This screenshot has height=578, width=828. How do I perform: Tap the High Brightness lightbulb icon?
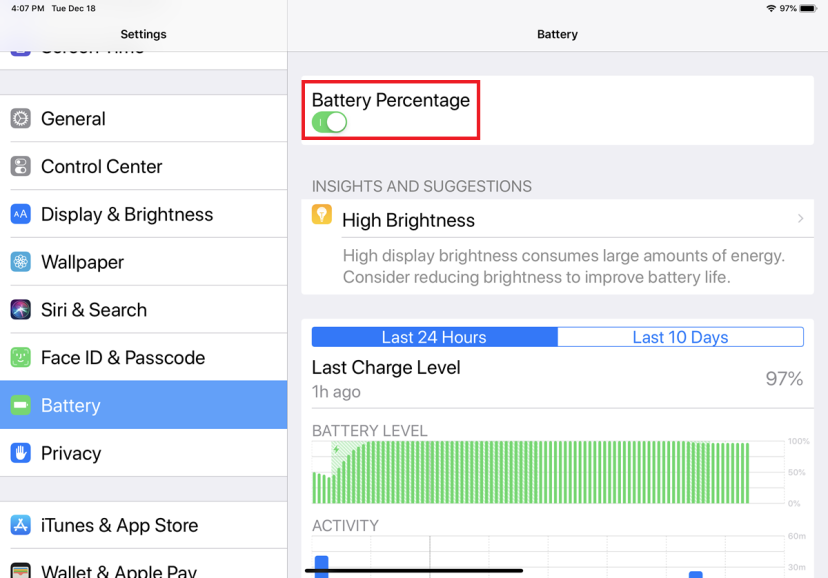coord(321,215)
